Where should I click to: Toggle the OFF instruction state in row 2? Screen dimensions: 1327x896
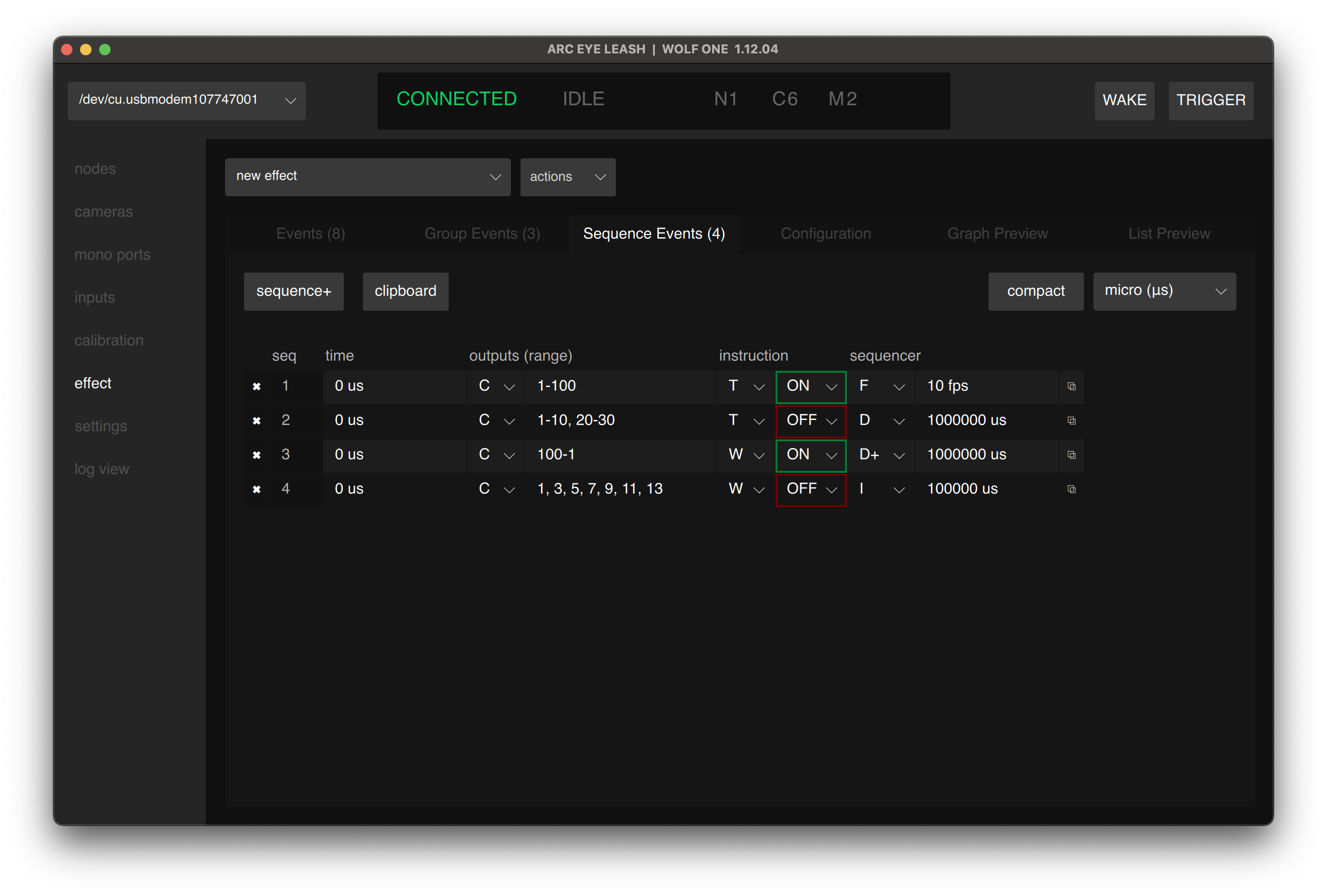click(810, 421)
